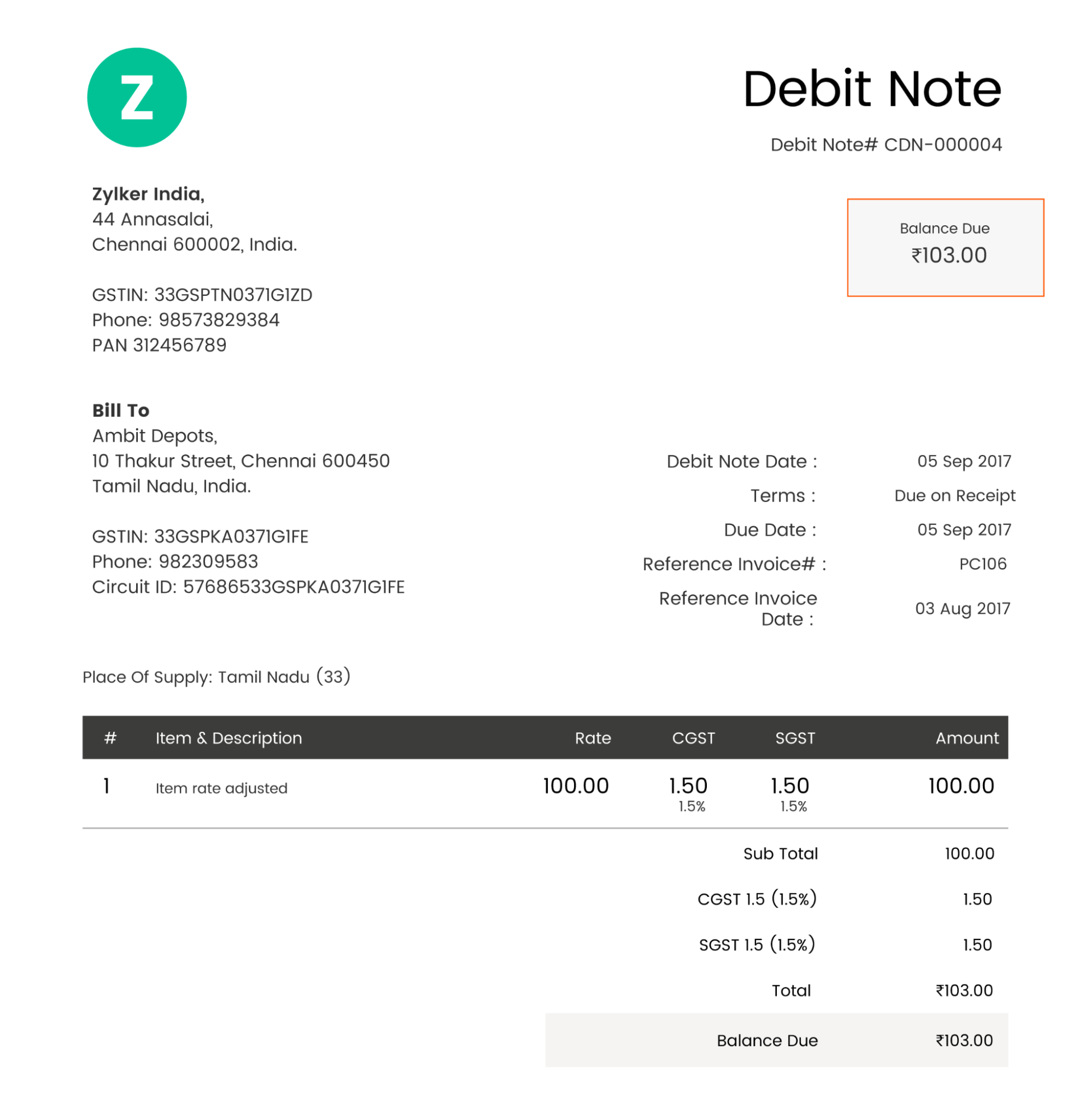Viewport: 1072px width, 1120px height.
Task: Select Zylker India's GSTIN number line
Action: 202,295
